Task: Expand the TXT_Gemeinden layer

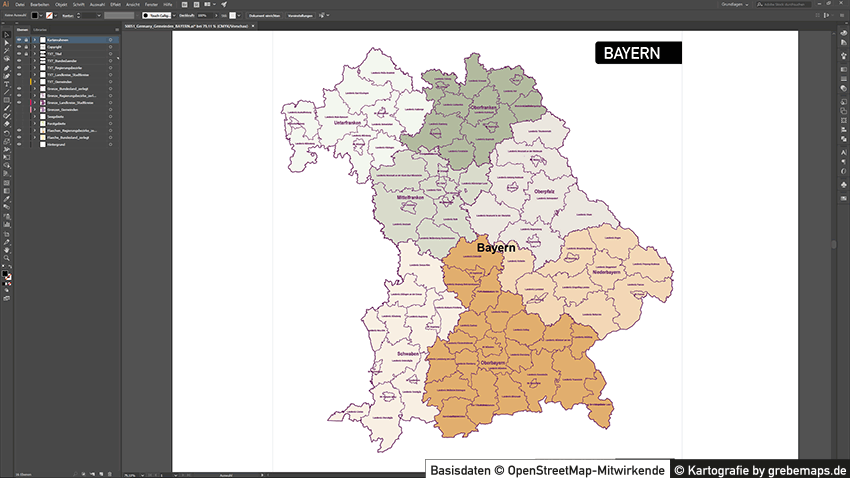Action: tap(34, 81)
